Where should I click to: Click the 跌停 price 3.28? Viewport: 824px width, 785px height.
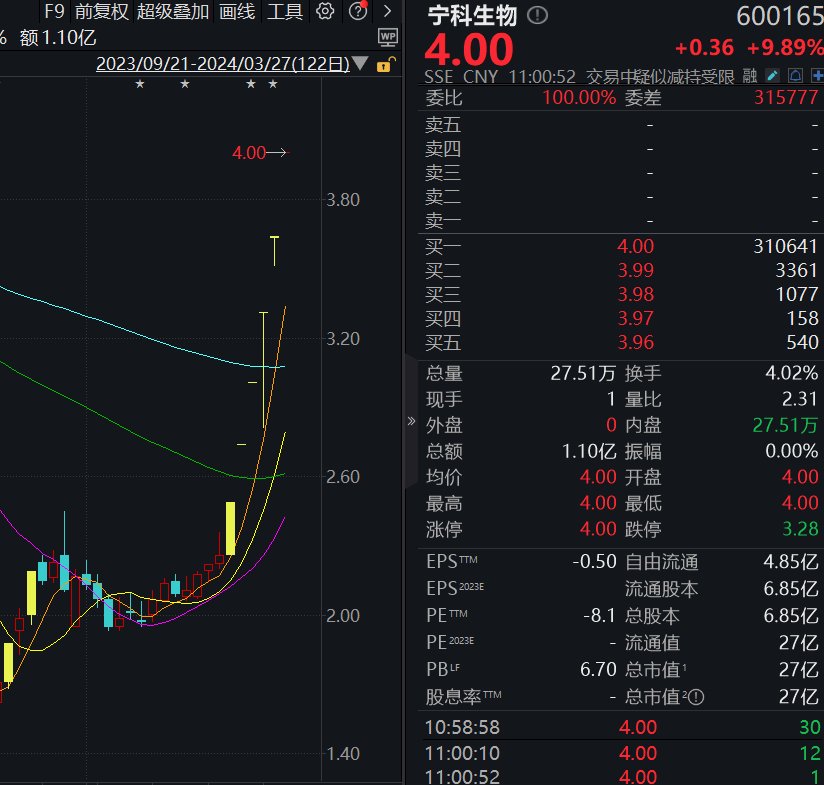tap(800, 529)
